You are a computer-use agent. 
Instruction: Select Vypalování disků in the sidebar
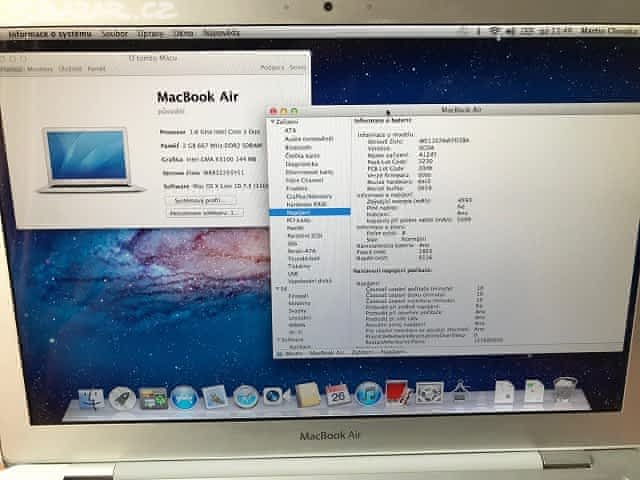click(310, 281)
